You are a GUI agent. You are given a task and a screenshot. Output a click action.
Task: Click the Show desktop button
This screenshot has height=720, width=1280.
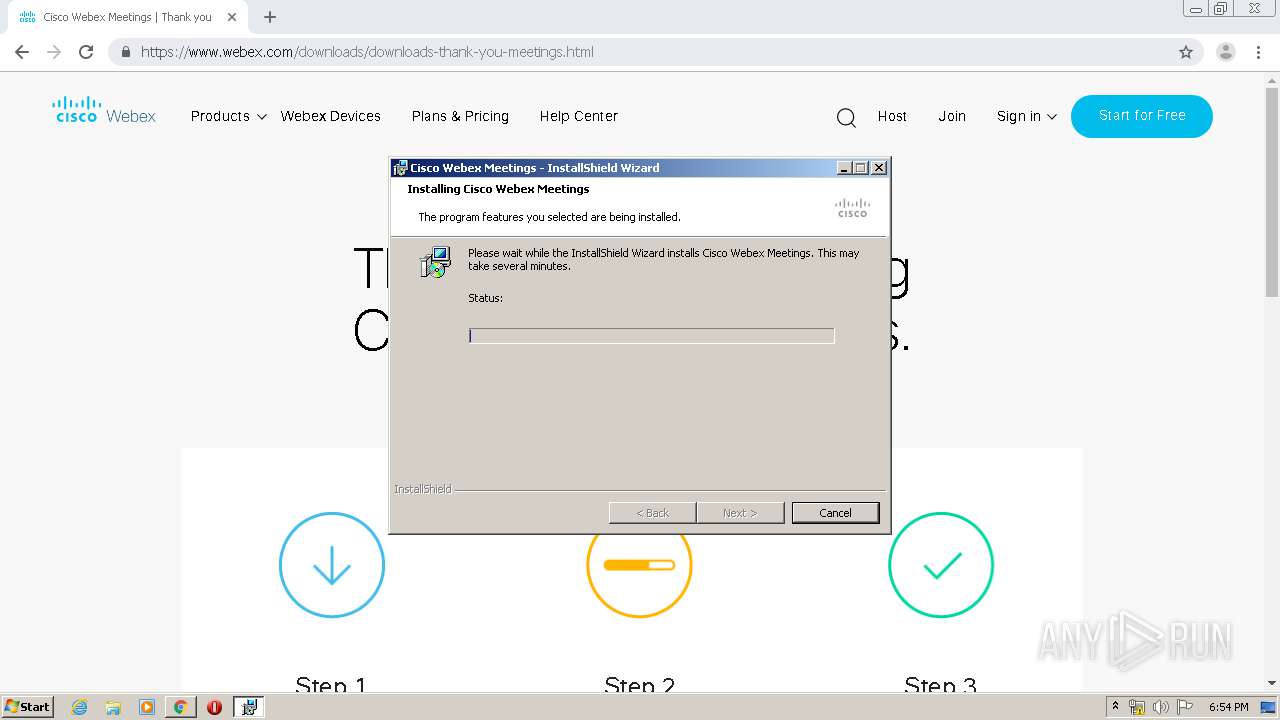click(x=1269, y=707)
